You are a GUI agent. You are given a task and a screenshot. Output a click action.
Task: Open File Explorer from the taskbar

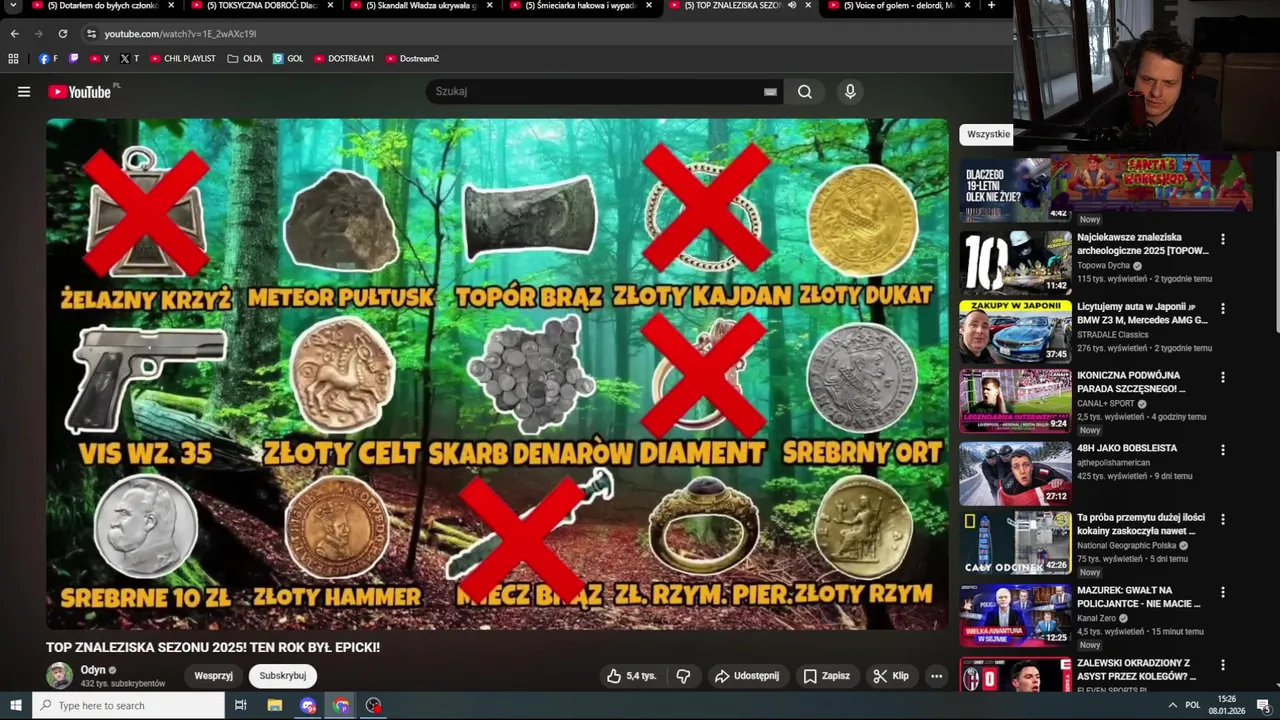tap(275, 705)
